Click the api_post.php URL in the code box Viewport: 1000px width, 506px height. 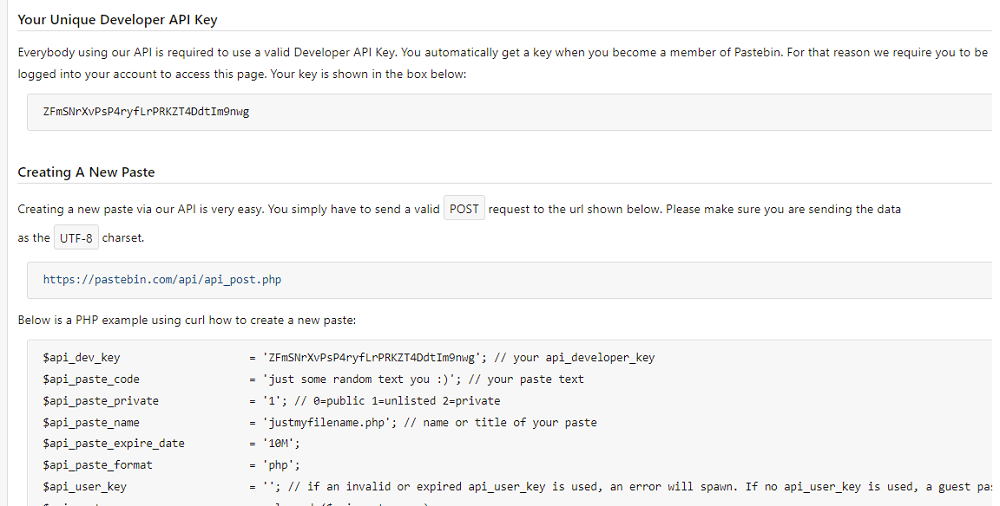[x=162, y=280]
